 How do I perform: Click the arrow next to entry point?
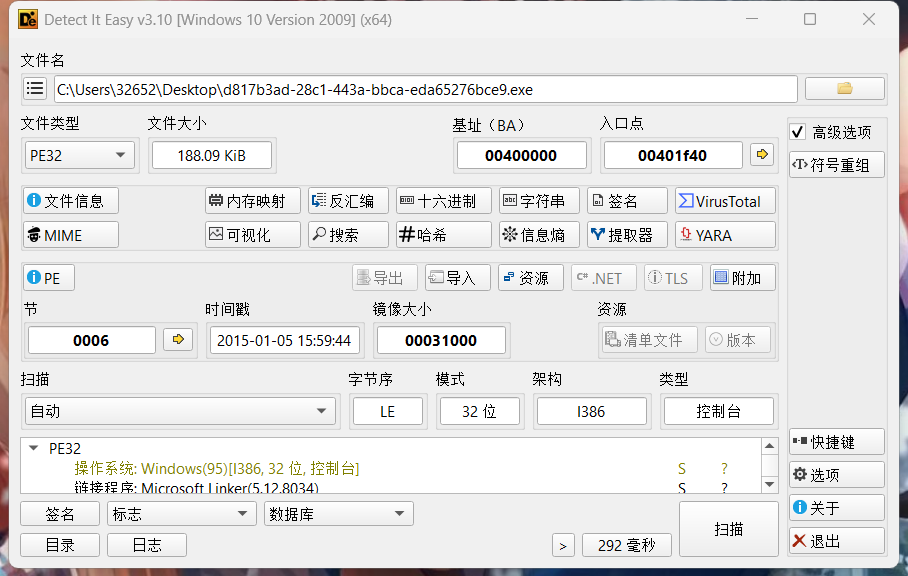coord(763,155)
